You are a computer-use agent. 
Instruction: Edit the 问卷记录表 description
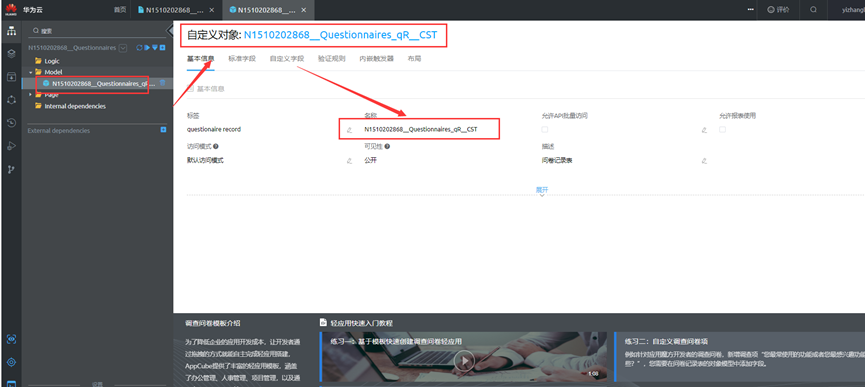(x=704, y=161)
